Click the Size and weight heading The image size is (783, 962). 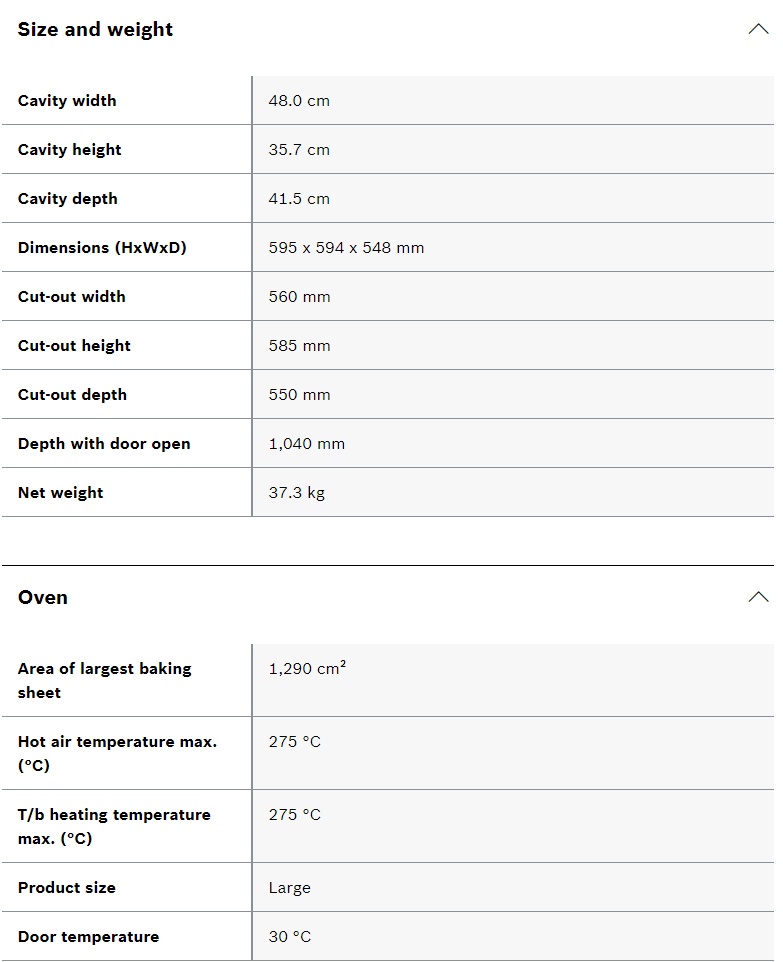pyautogui.click(x=95, y=30)
